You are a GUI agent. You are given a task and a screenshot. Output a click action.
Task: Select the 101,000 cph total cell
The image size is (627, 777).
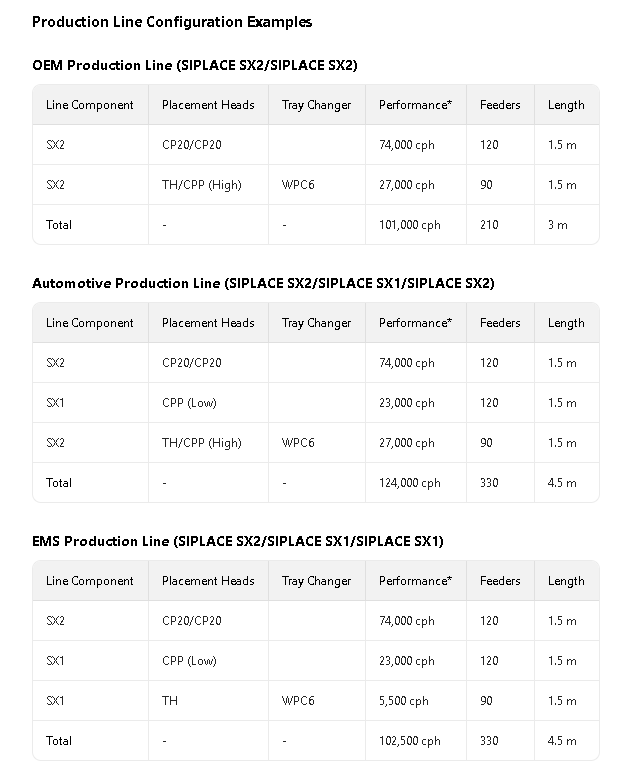[410, 225]
